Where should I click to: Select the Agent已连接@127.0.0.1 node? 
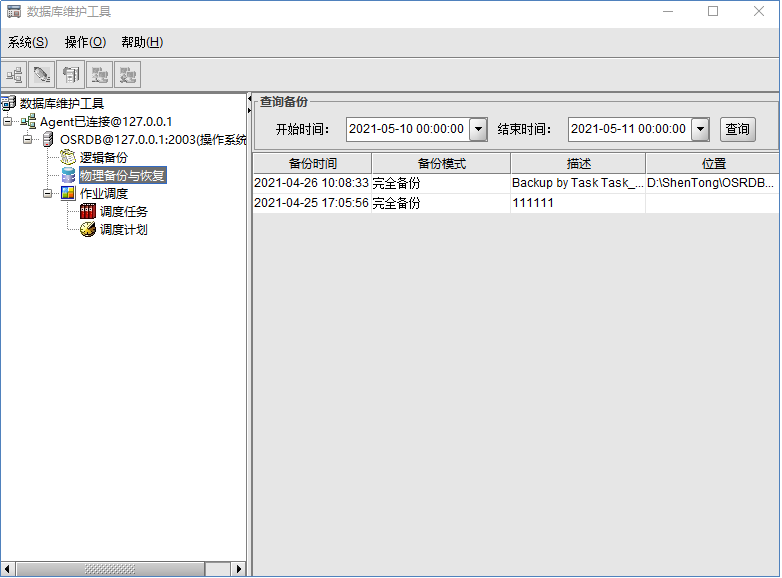coord(106,122)
